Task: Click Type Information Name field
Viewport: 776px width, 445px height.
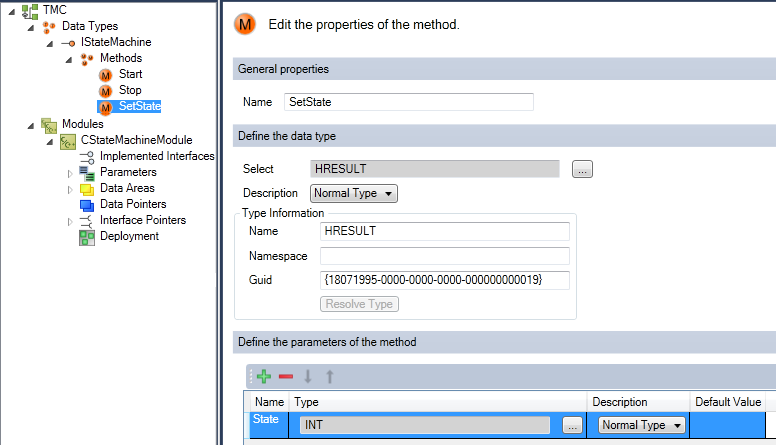Action: [445, 231]
